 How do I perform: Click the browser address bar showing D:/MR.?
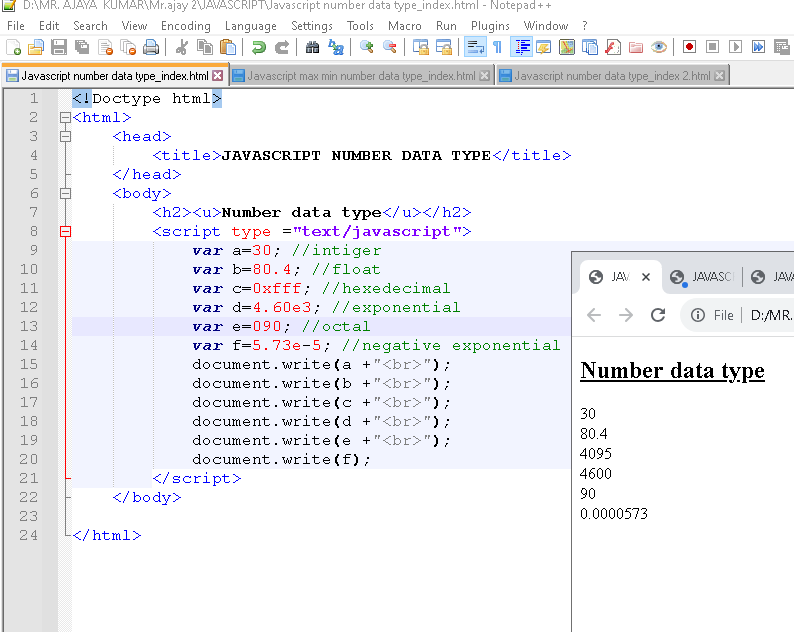[770, 315]
